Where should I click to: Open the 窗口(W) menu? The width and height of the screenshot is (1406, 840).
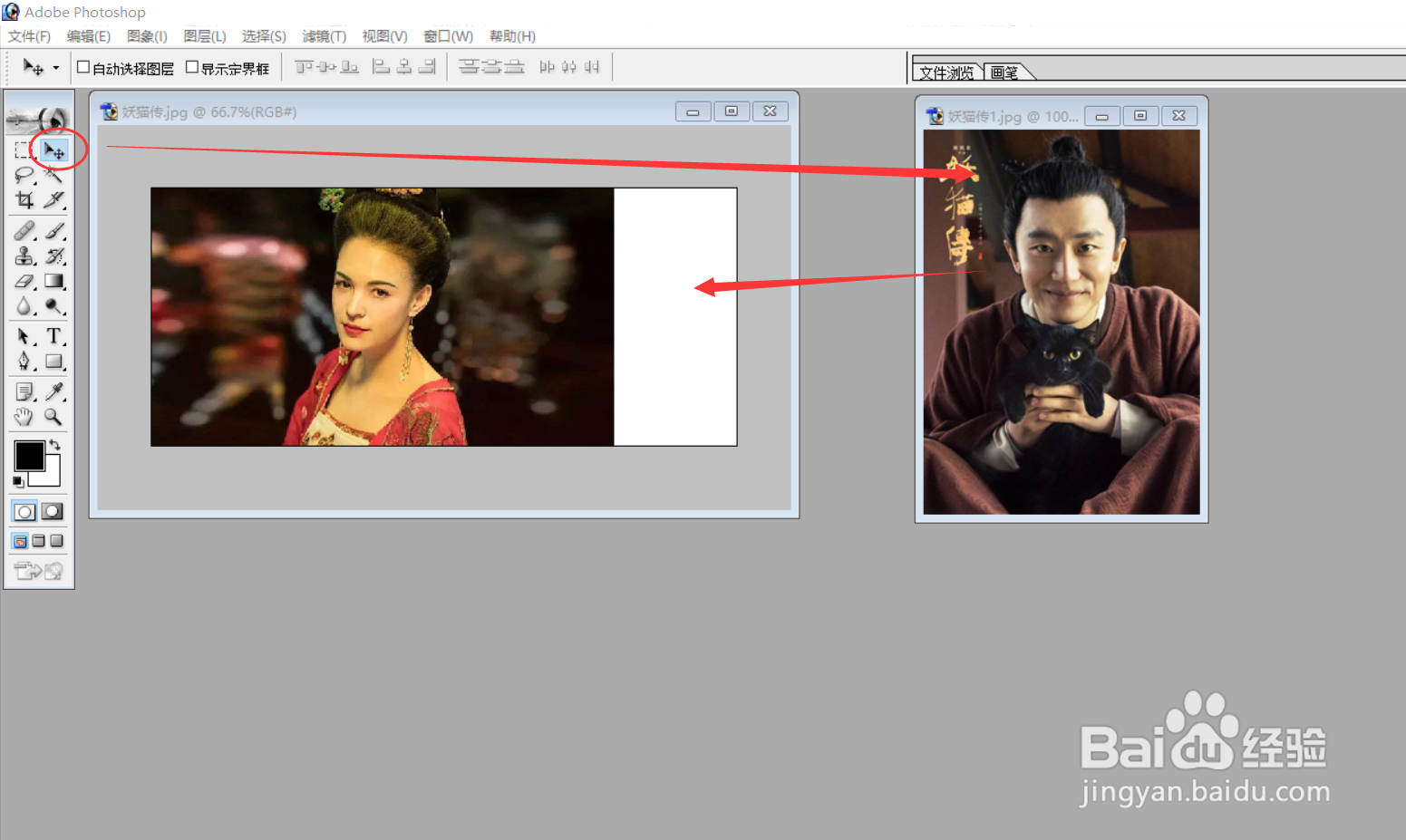coord(449,36)
